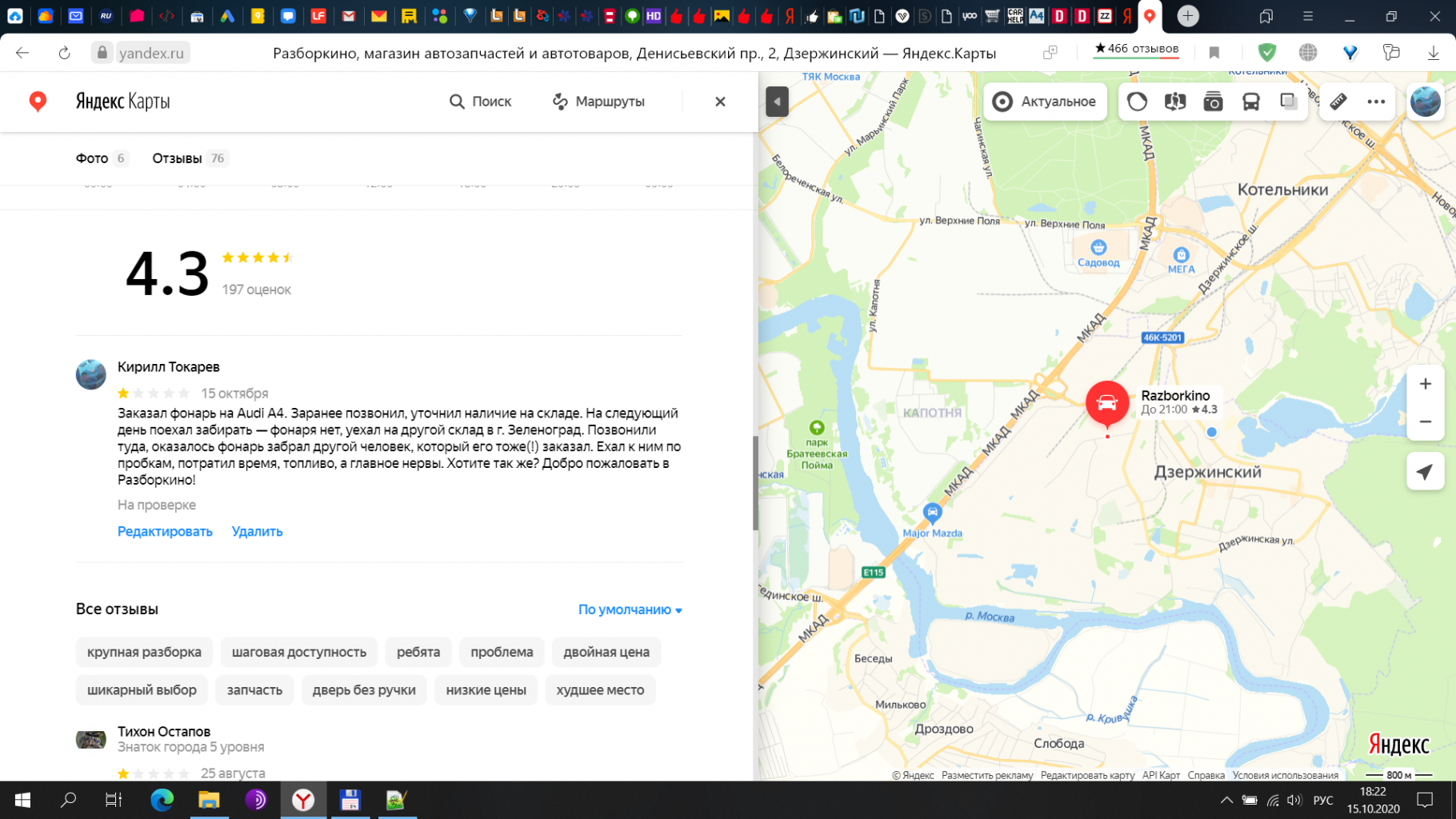Viewport: 1456px width, 819px height.
Task: Click РУС language indicator in tray
Action: click(x=1323, y=800)
